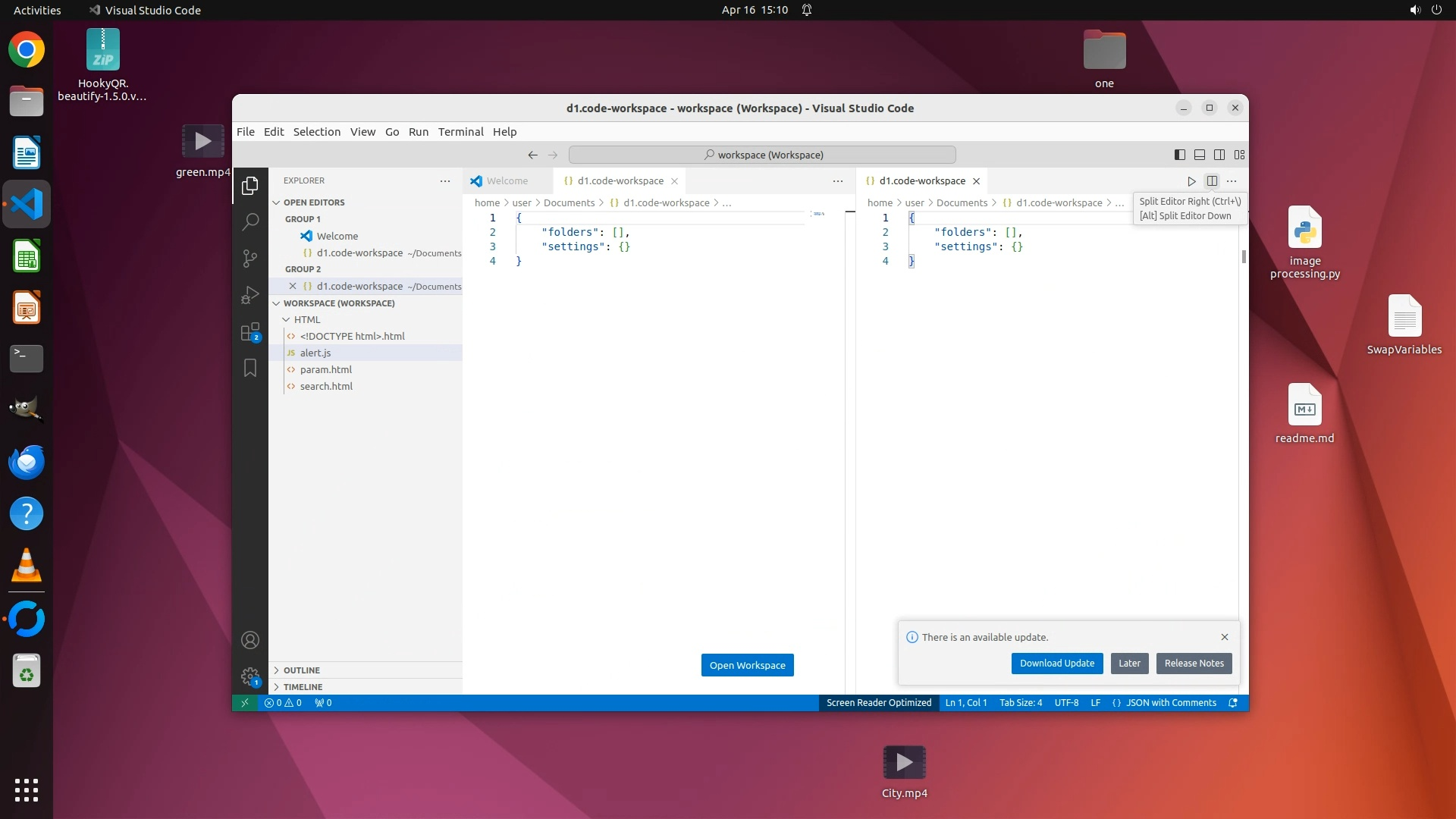This screenshot has width=1456, height=819.
Task: Toggle Secondary Side Bar layout button
Action: pyautogui.click(x=1219, y=155)
